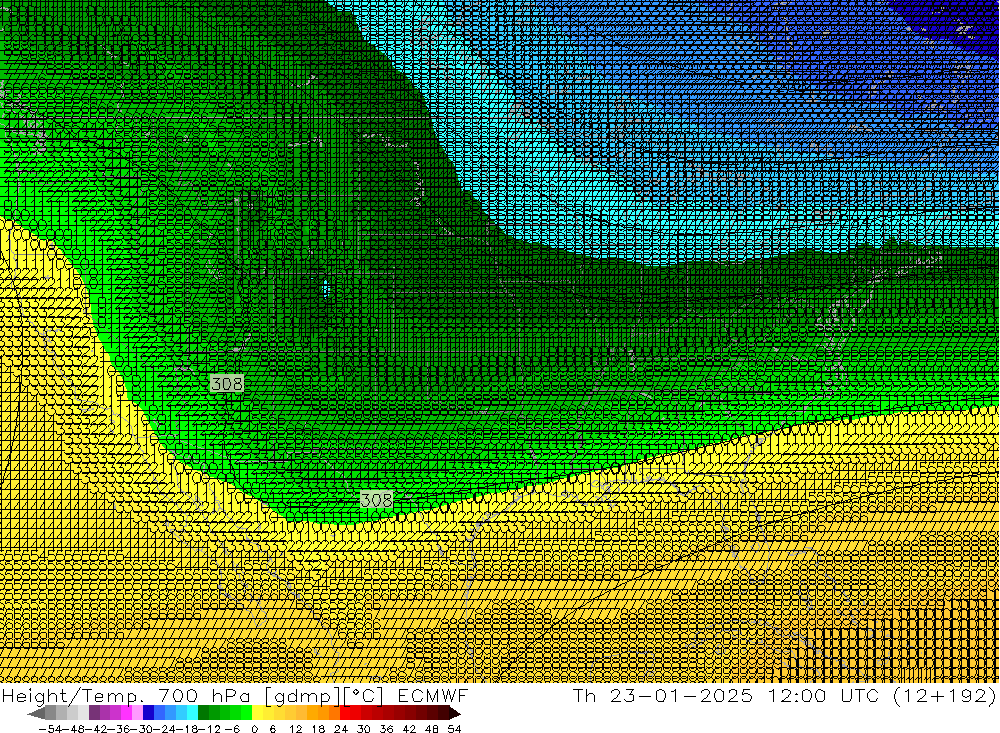Viewport: 1000px width, 733px height.
Task: Click the positive '48' legend value
Action: point(432,728)
